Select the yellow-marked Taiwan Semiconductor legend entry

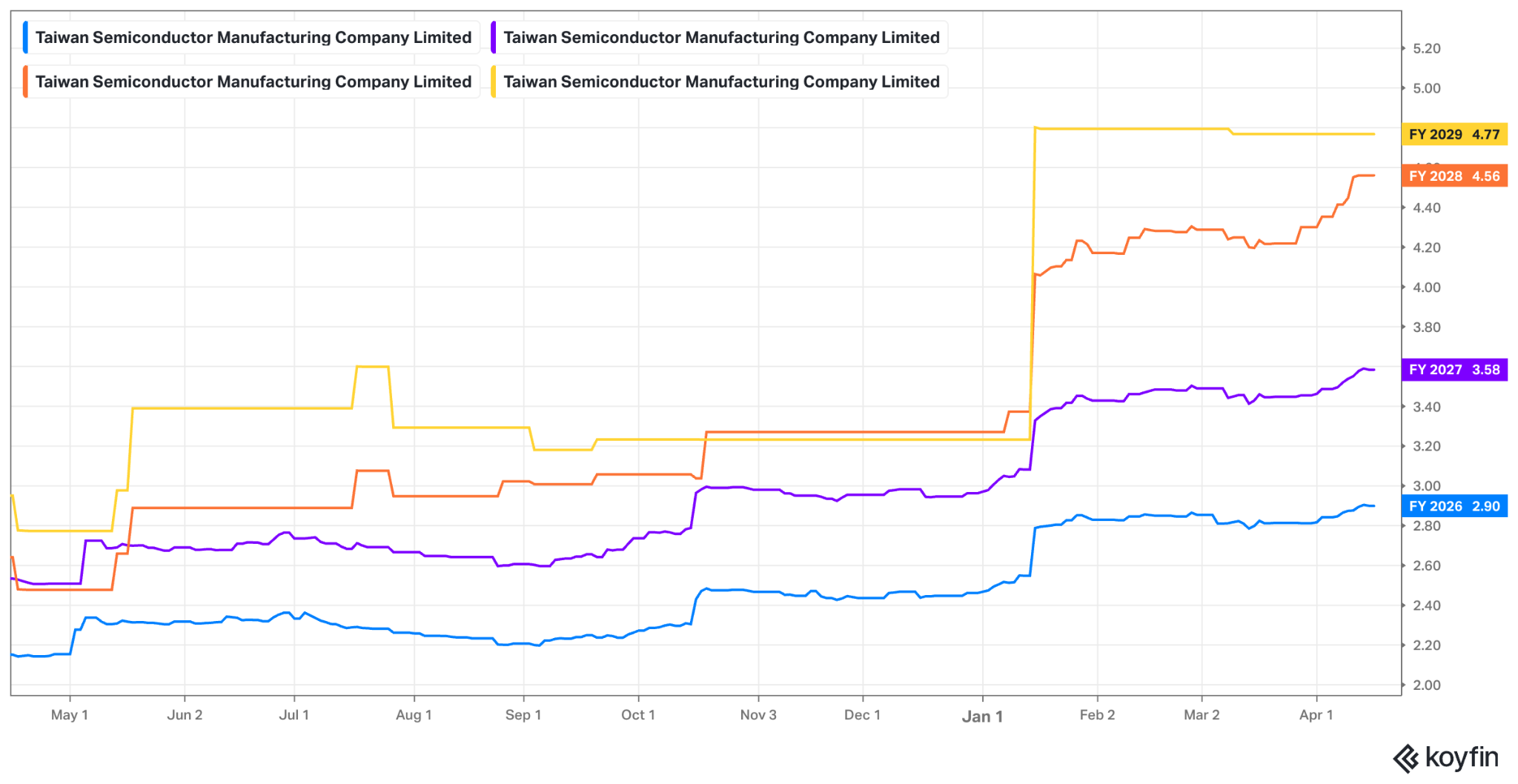[720, 82]
